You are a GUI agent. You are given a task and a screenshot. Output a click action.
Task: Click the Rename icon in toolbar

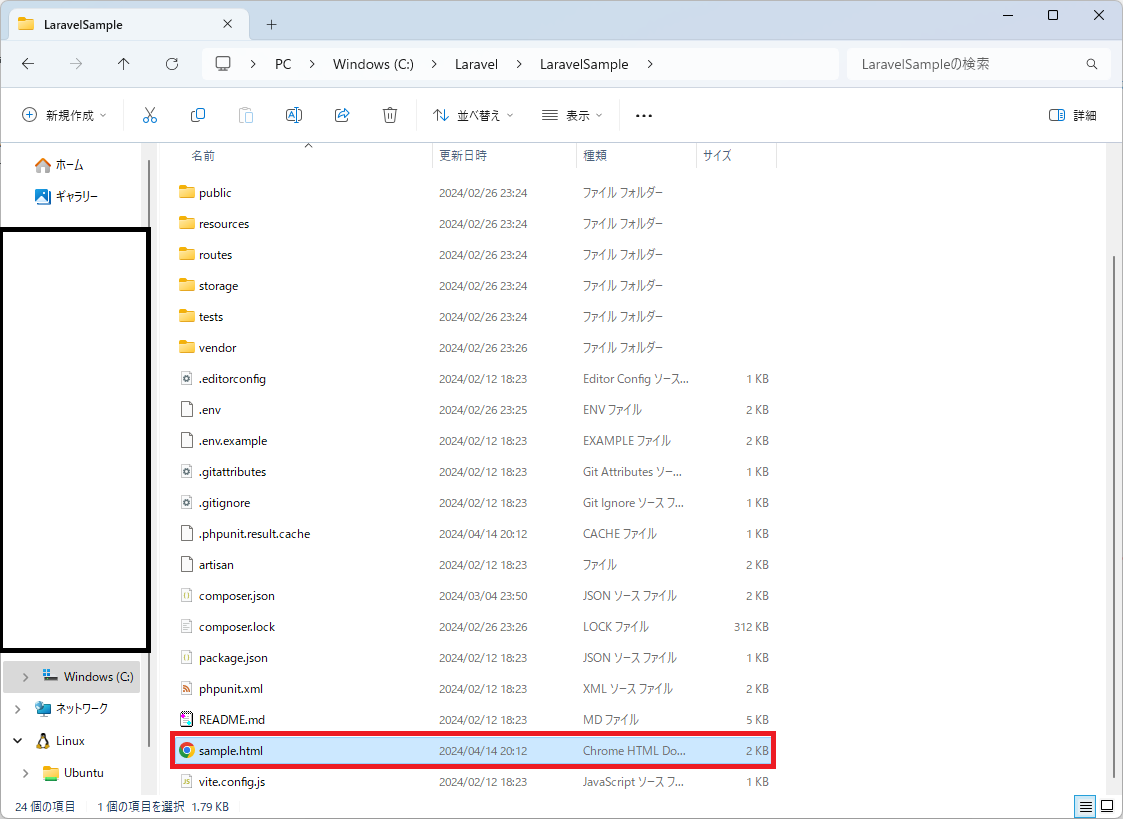tap(294, 115)
